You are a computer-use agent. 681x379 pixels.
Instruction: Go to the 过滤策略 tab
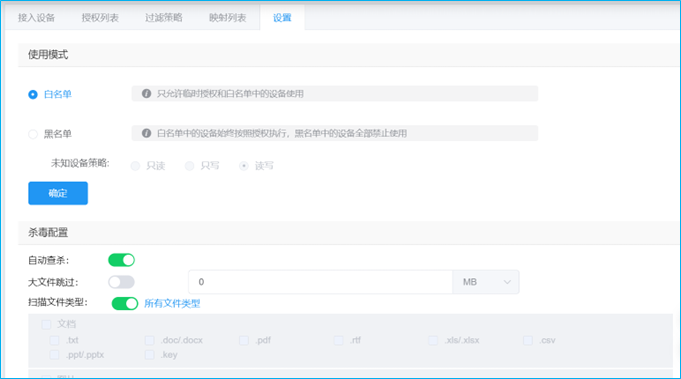[164, 18]
